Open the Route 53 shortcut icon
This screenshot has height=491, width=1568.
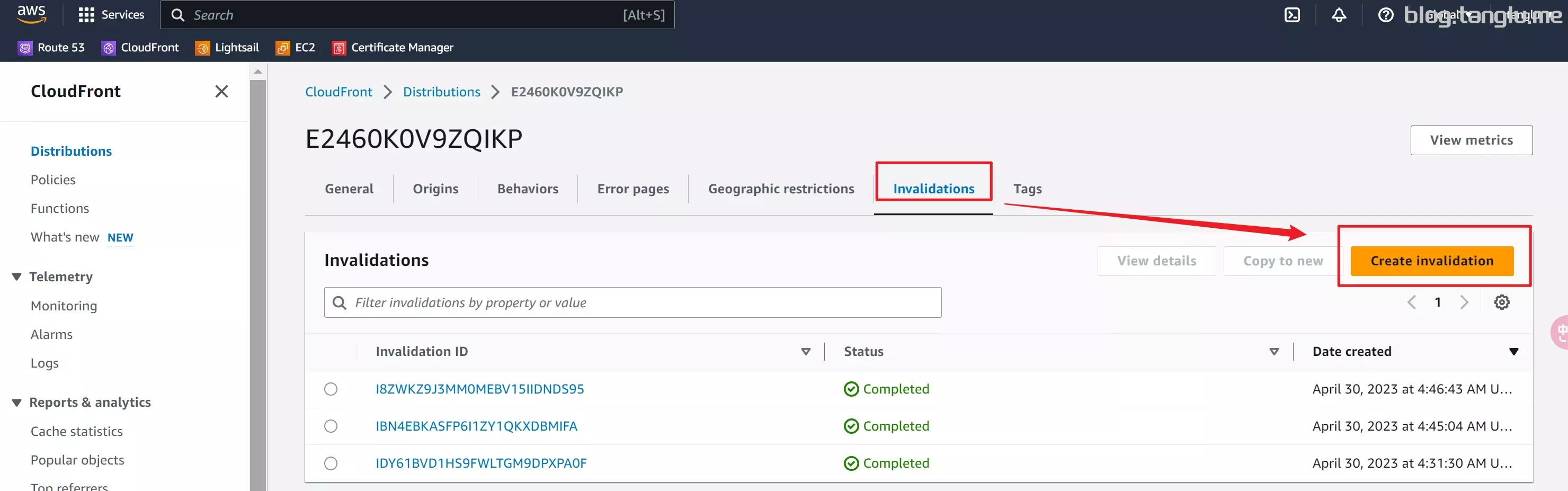point(25,48)
